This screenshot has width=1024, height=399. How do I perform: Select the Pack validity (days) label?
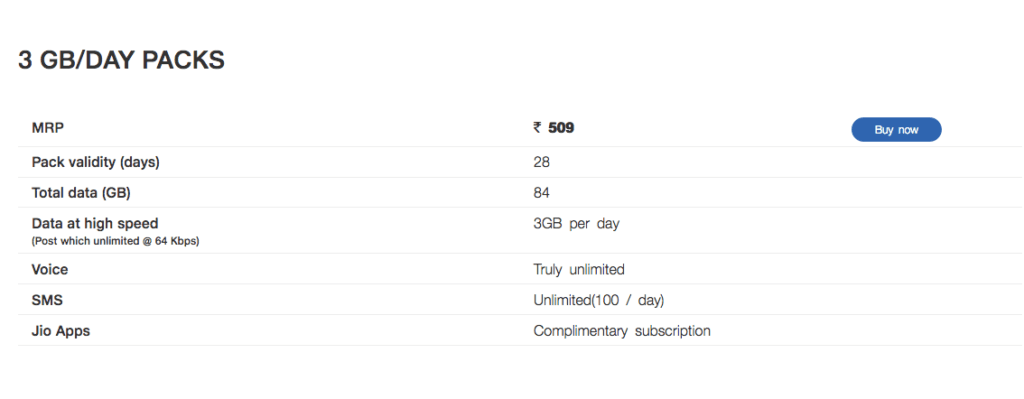coord(95,162)
